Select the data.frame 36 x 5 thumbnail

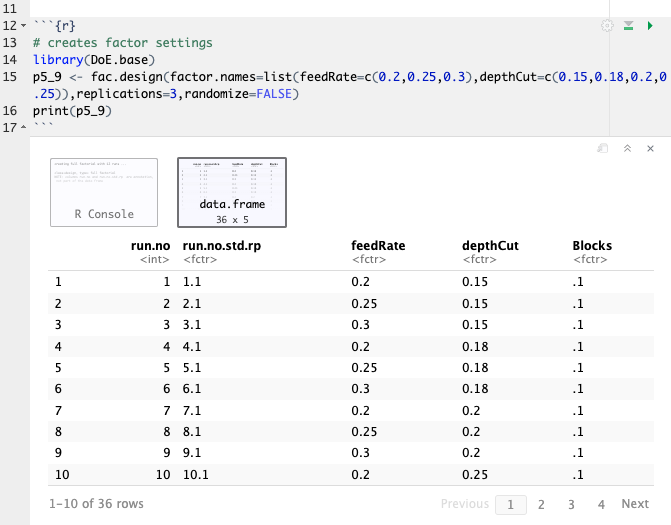[231, 191]
